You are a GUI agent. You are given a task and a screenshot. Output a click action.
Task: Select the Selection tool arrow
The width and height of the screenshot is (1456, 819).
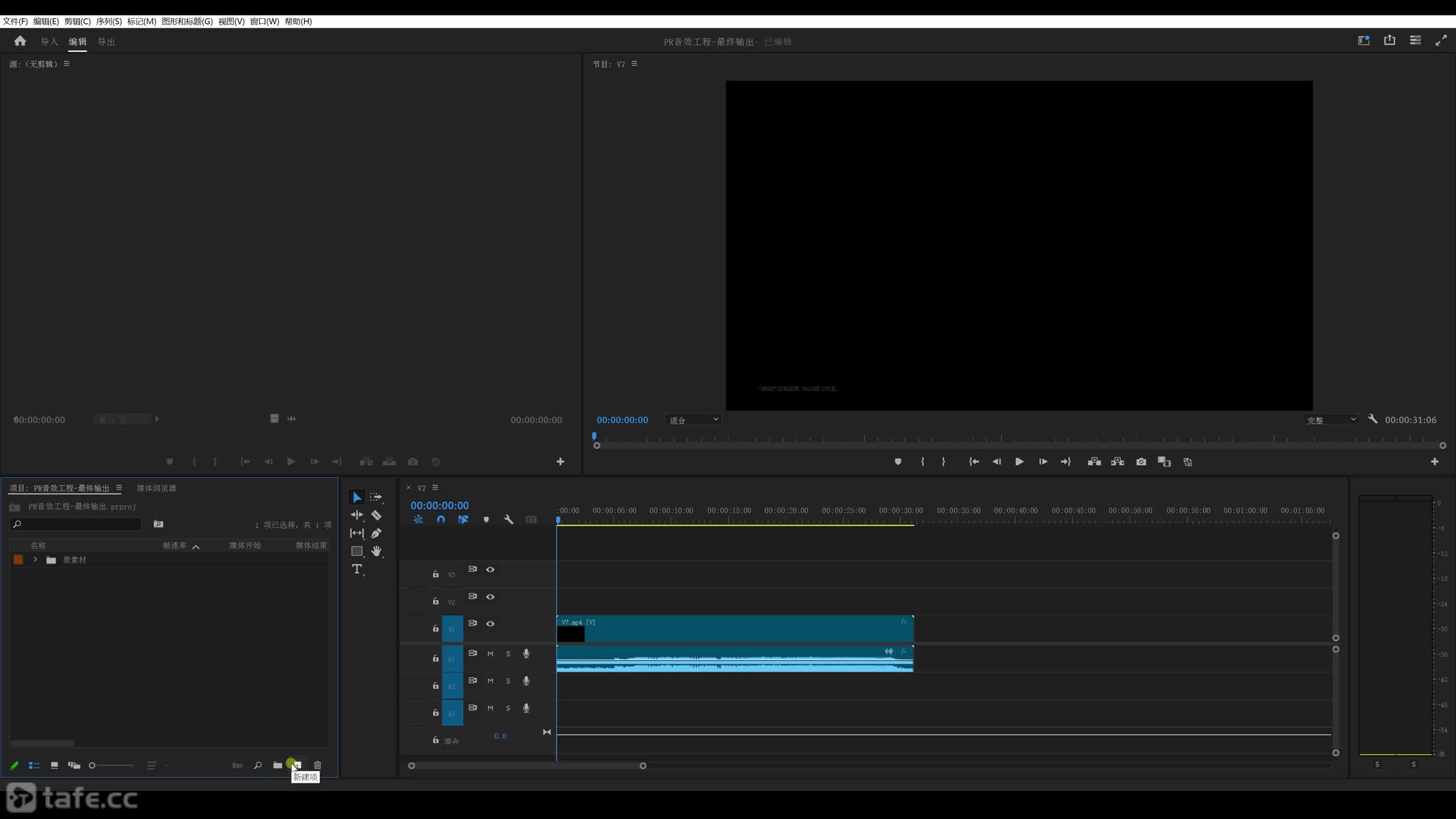click(x=357, y=498)
